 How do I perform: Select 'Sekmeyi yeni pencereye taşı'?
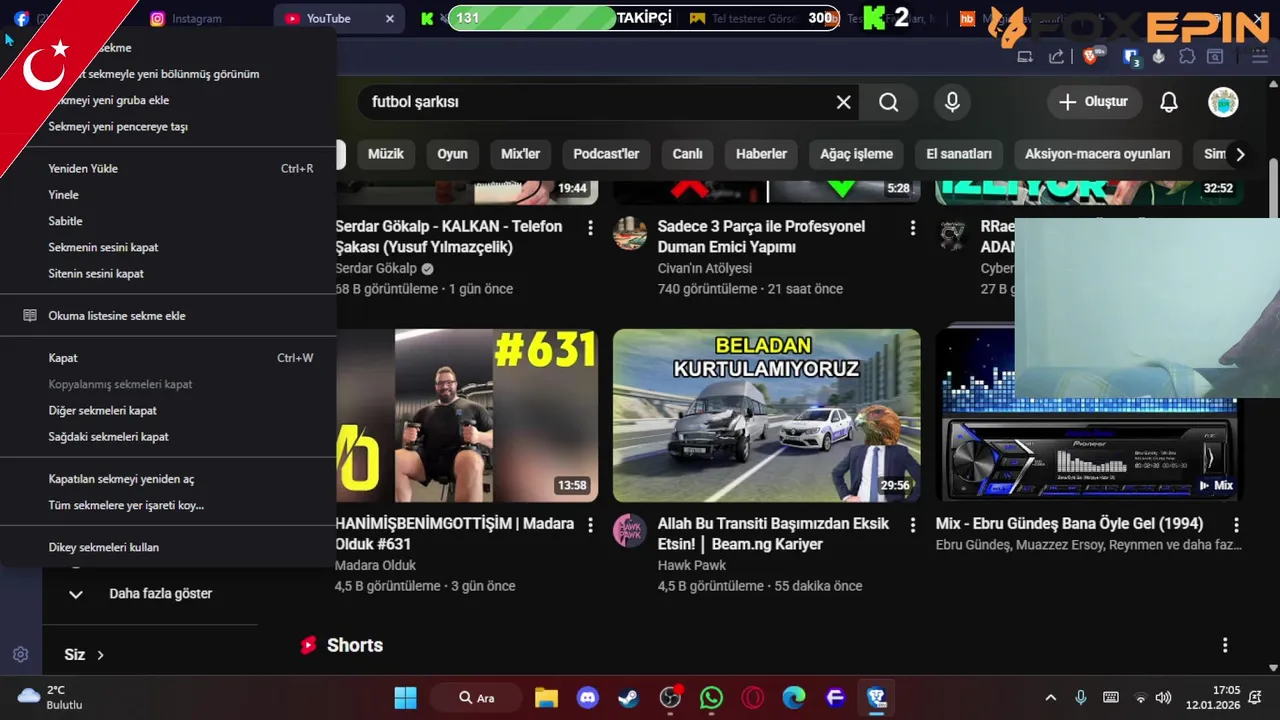168,127
